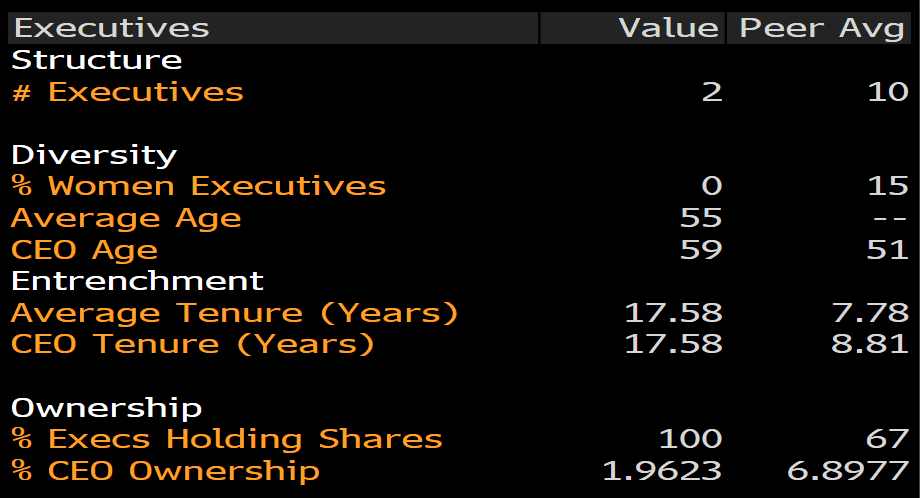Select the Diversity section heading
Viewport: 920px width, 498px height.
[x=94, y=155]
